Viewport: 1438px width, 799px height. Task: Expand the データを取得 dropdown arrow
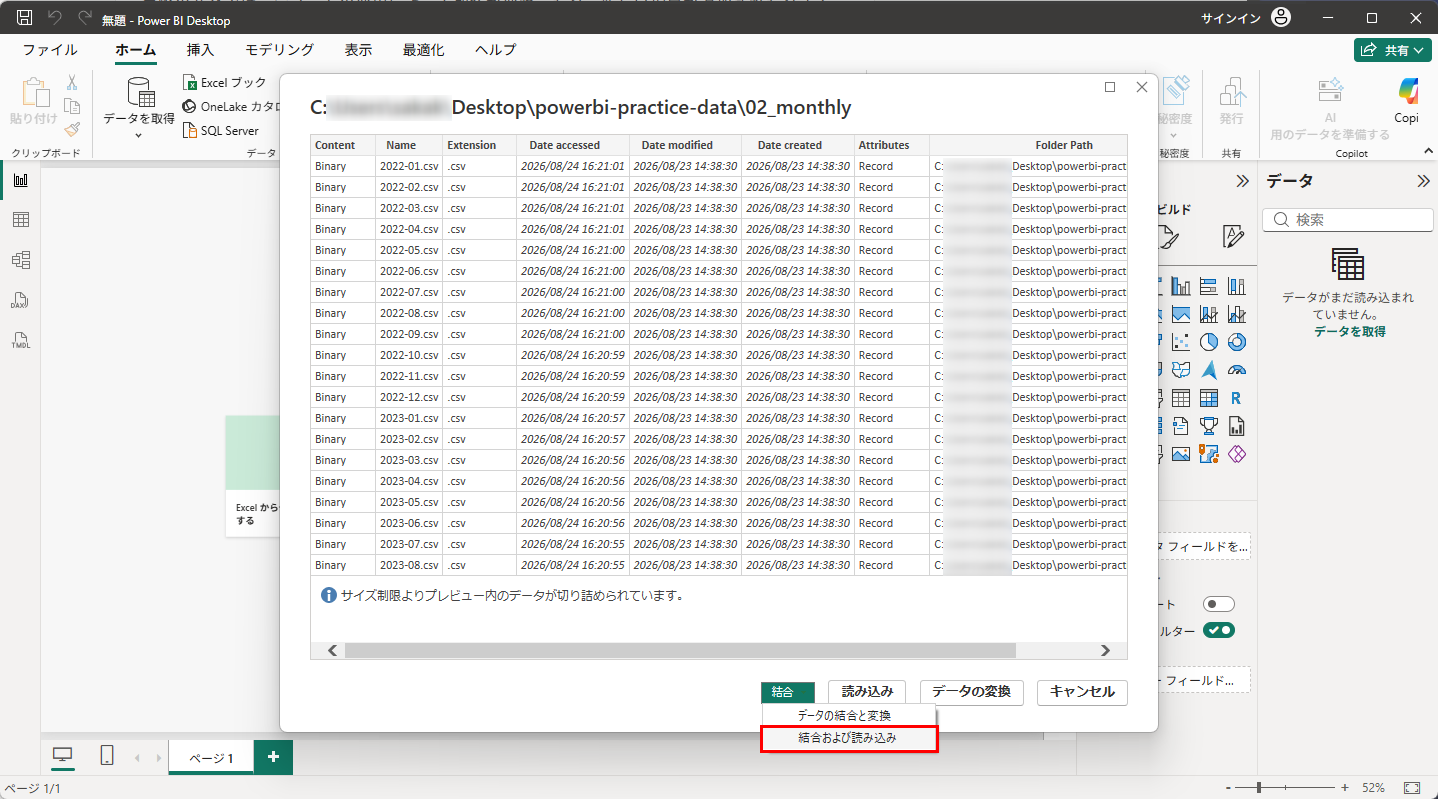(139, 135)
